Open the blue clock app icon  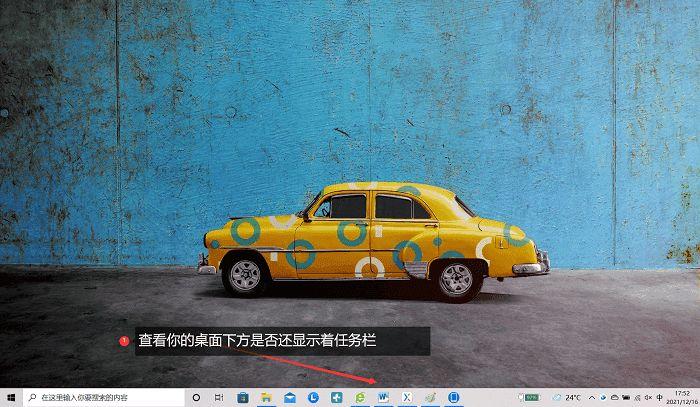point(313,397)
